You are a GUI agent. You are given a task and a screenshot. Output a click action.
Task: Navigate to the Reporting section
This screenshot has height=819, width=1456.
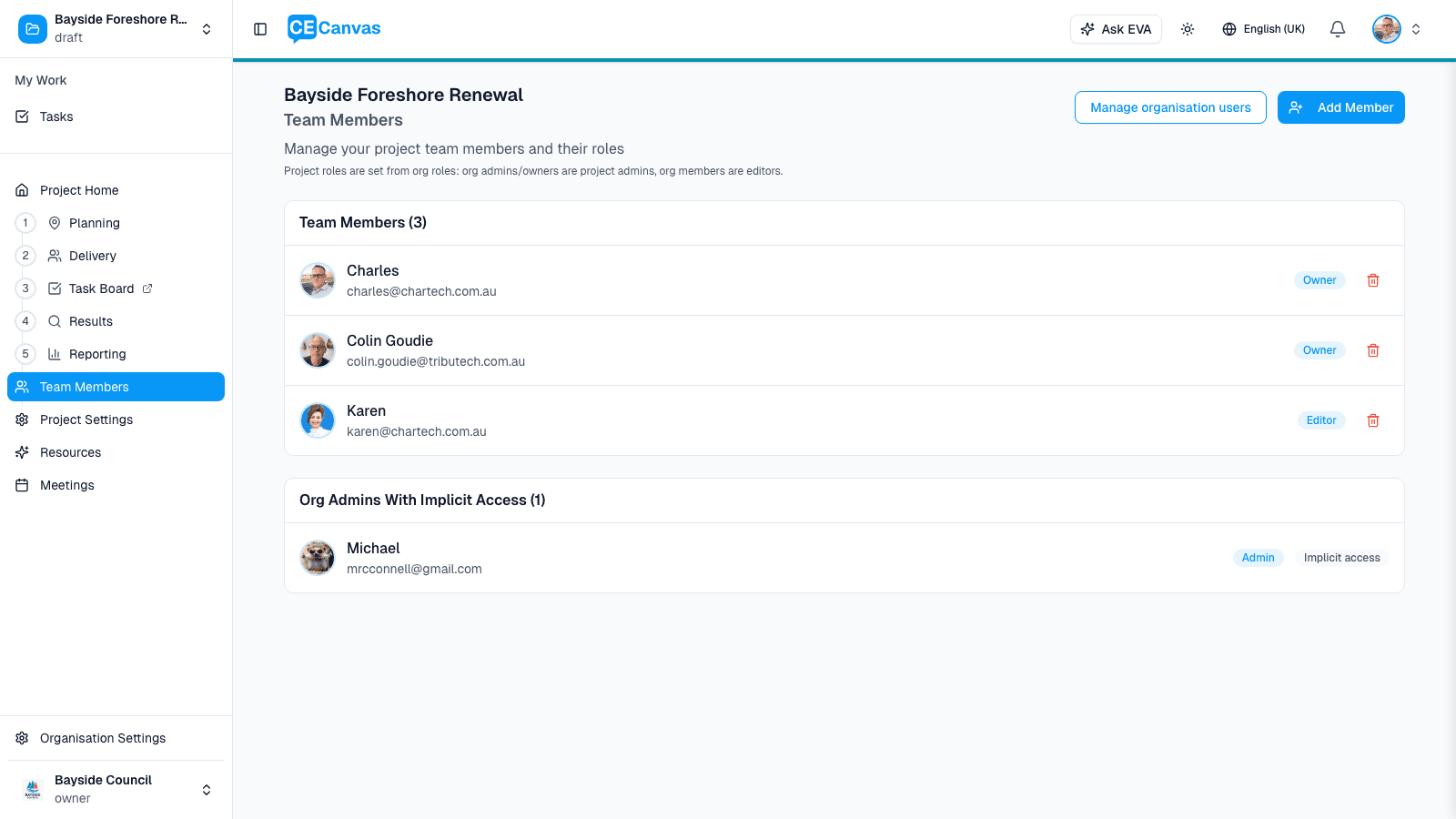tap(97, 353)
